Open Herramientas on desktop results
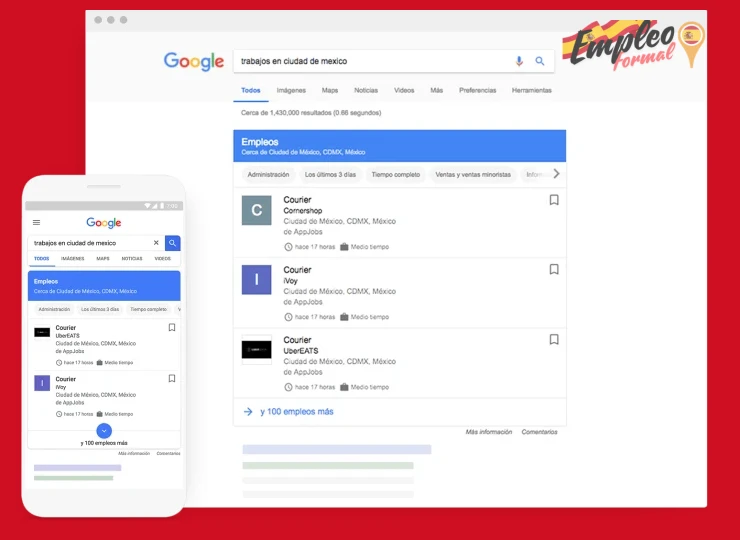Screen dimensions: 740x540 (x=532, y=90)
